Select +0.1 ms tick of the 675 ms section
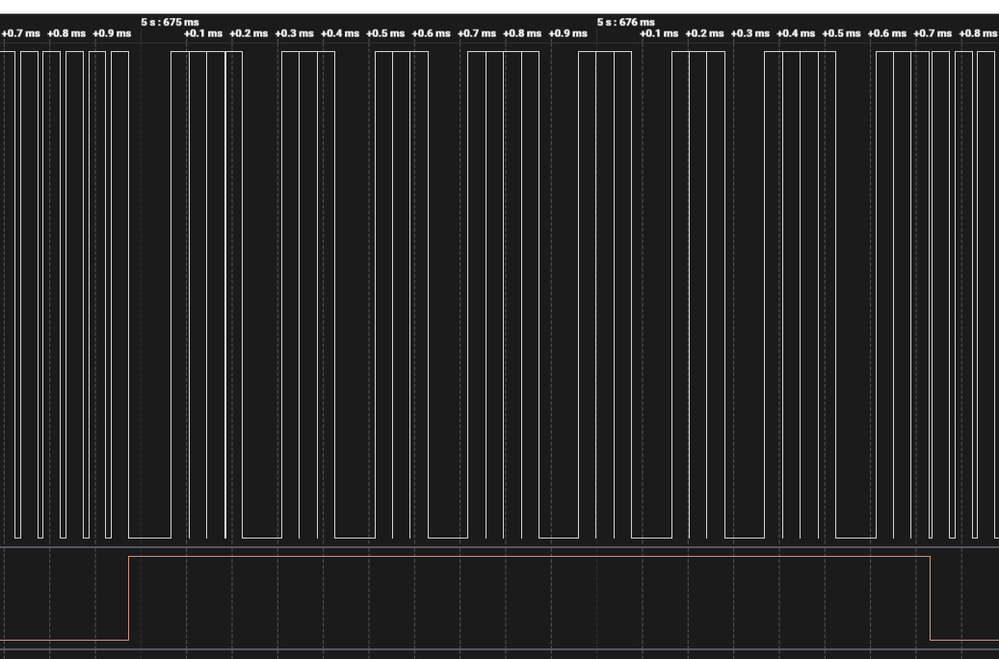Screen dimensions: 999x659 pyautogui.click(x=203, y=33)
